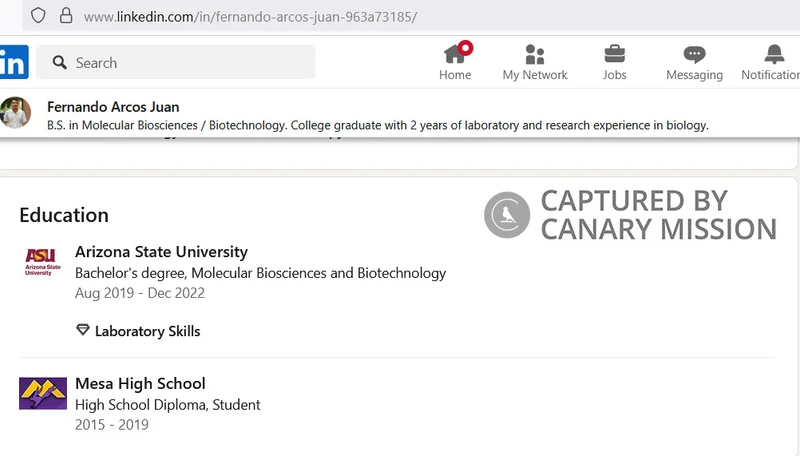Click the LinkedIn logo icon
Image resolution: width=800 pixels, height=456 pixels.
(x=14, y=62)
